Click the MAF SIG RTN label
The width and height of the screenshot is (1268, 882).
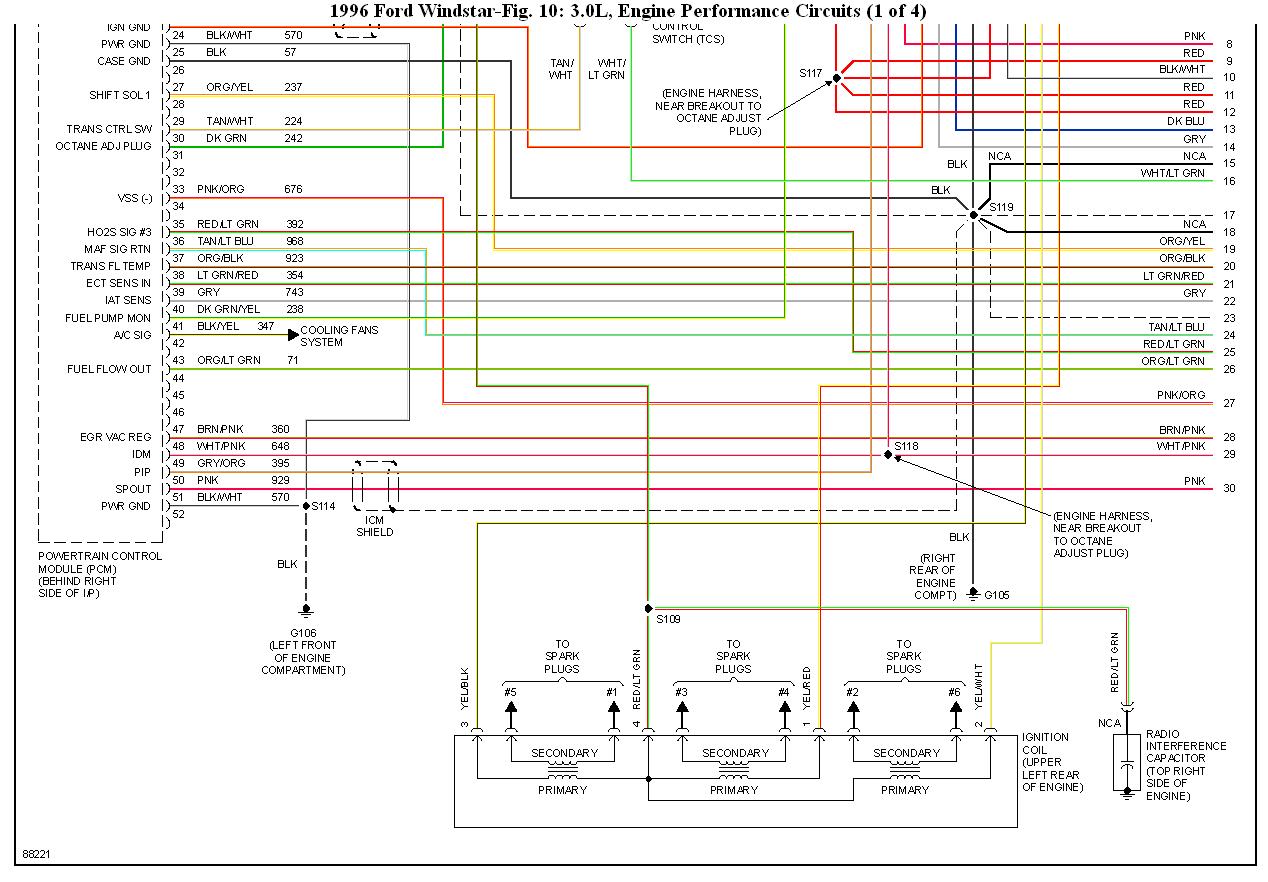[x=118, y=249]
